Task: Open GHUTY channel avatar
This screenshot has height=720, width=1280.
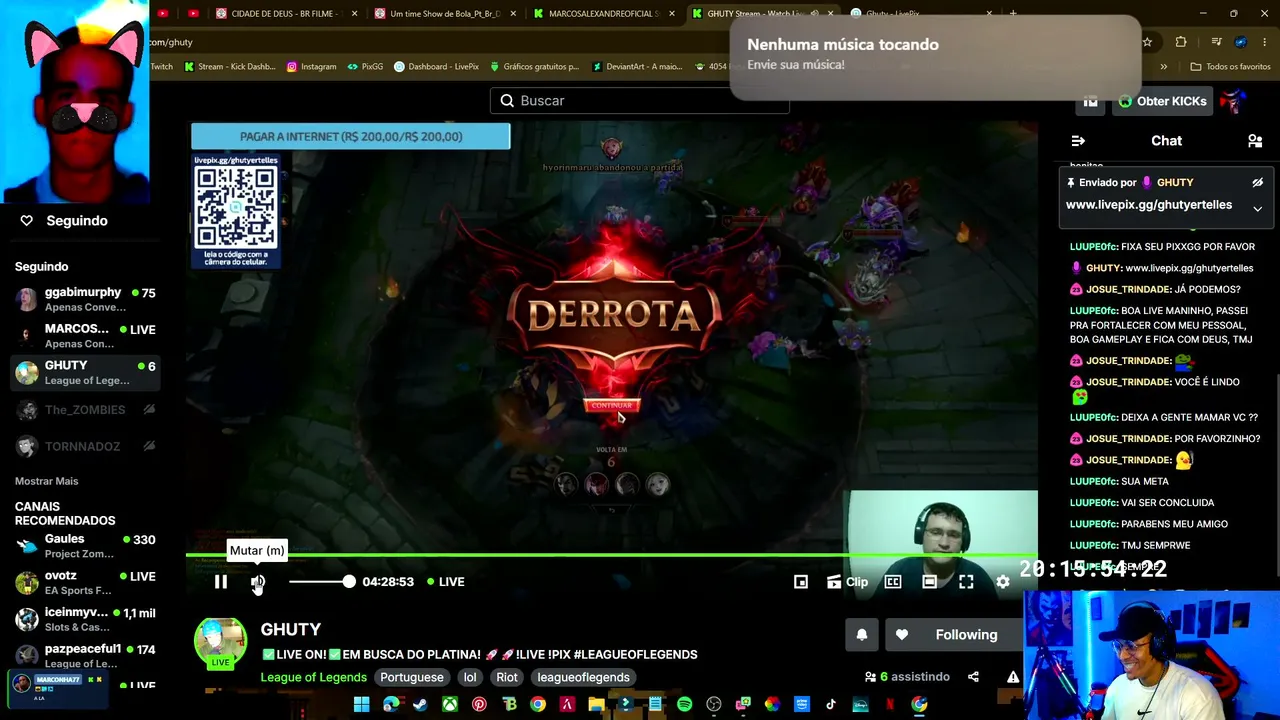Action: pyautogui.click(x=220, y=643)
